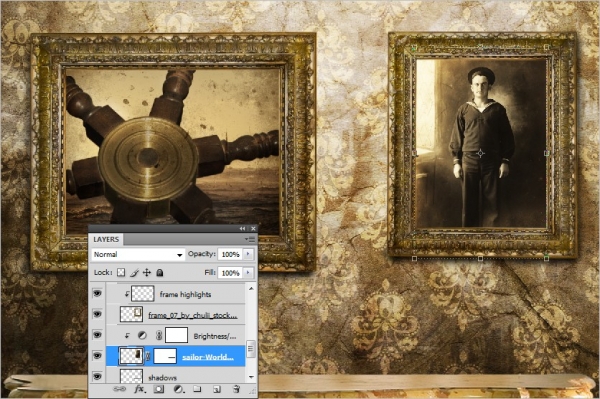
Task: Click the Brightness layer mask thumbnail
Action: 176,335
